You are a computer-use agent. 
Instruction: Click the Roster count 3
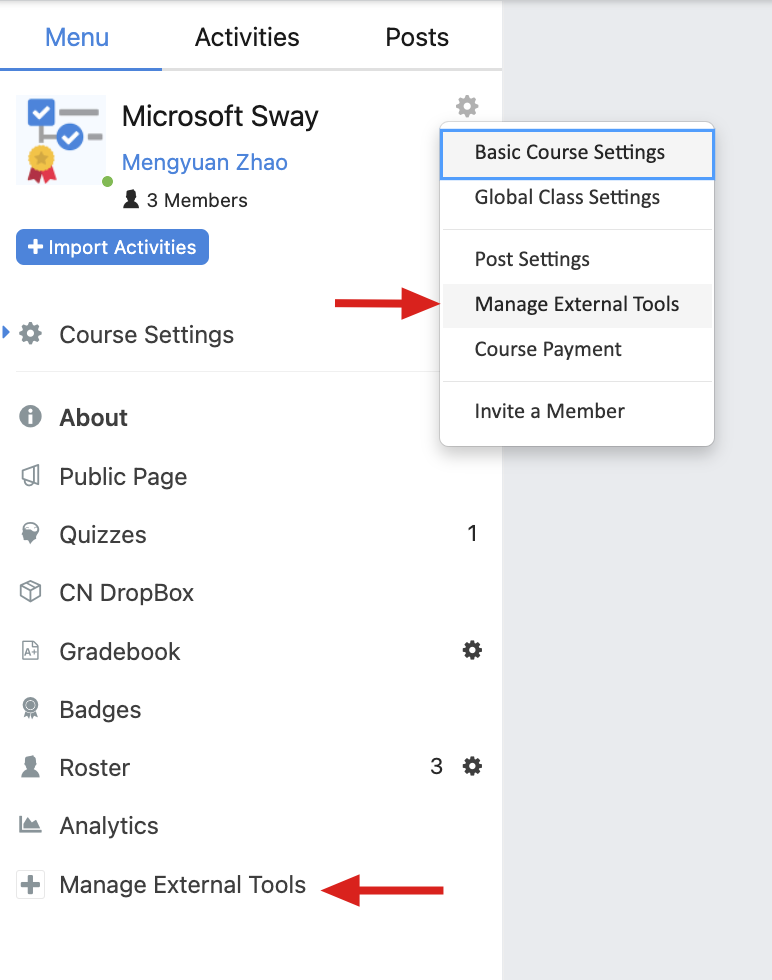[436, 766]
